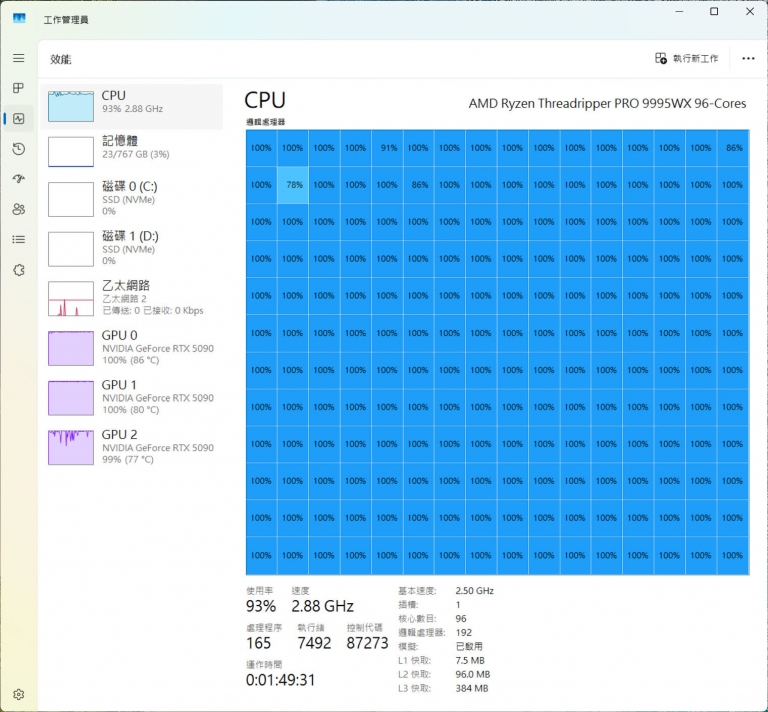Image resolution: width=768 pixels, height=712 pixels.
Task: Go to the Processes page icon
Action: pos(18,88)
